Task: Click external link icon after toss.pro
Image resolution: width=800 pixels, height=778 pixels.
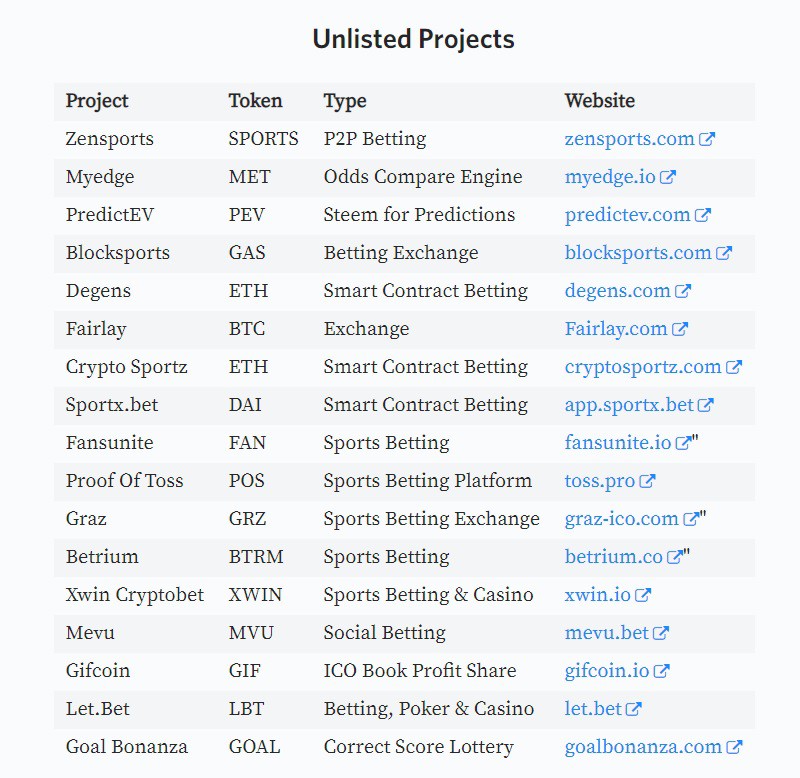Action: (647, 481)
